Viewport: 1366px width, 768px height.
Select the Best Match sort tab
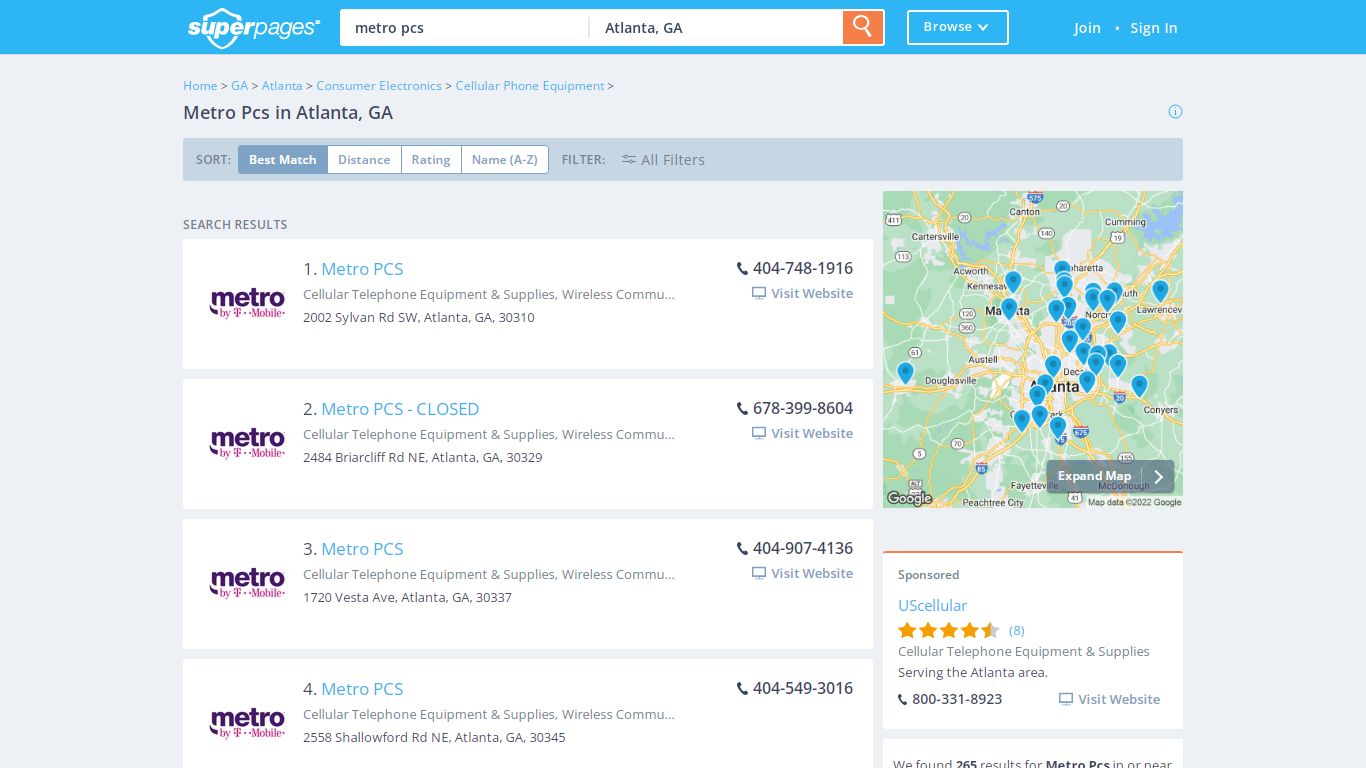tap(282, 160)
